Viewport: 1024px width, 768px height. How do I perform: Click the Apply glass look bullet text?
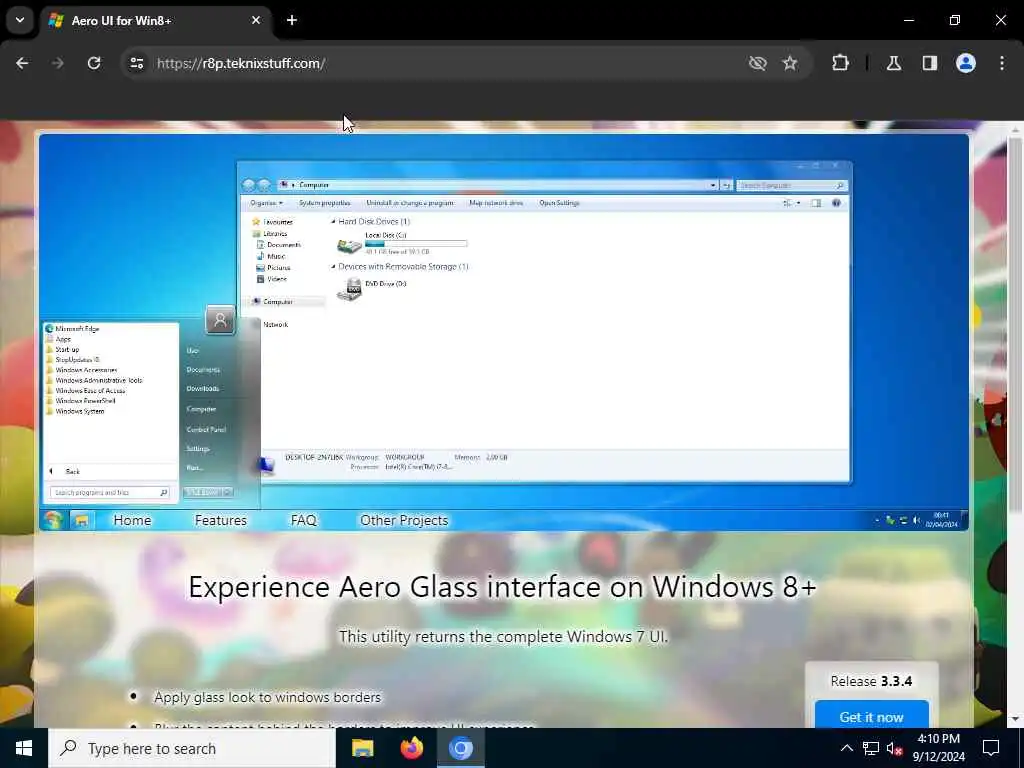pos(267,697)
